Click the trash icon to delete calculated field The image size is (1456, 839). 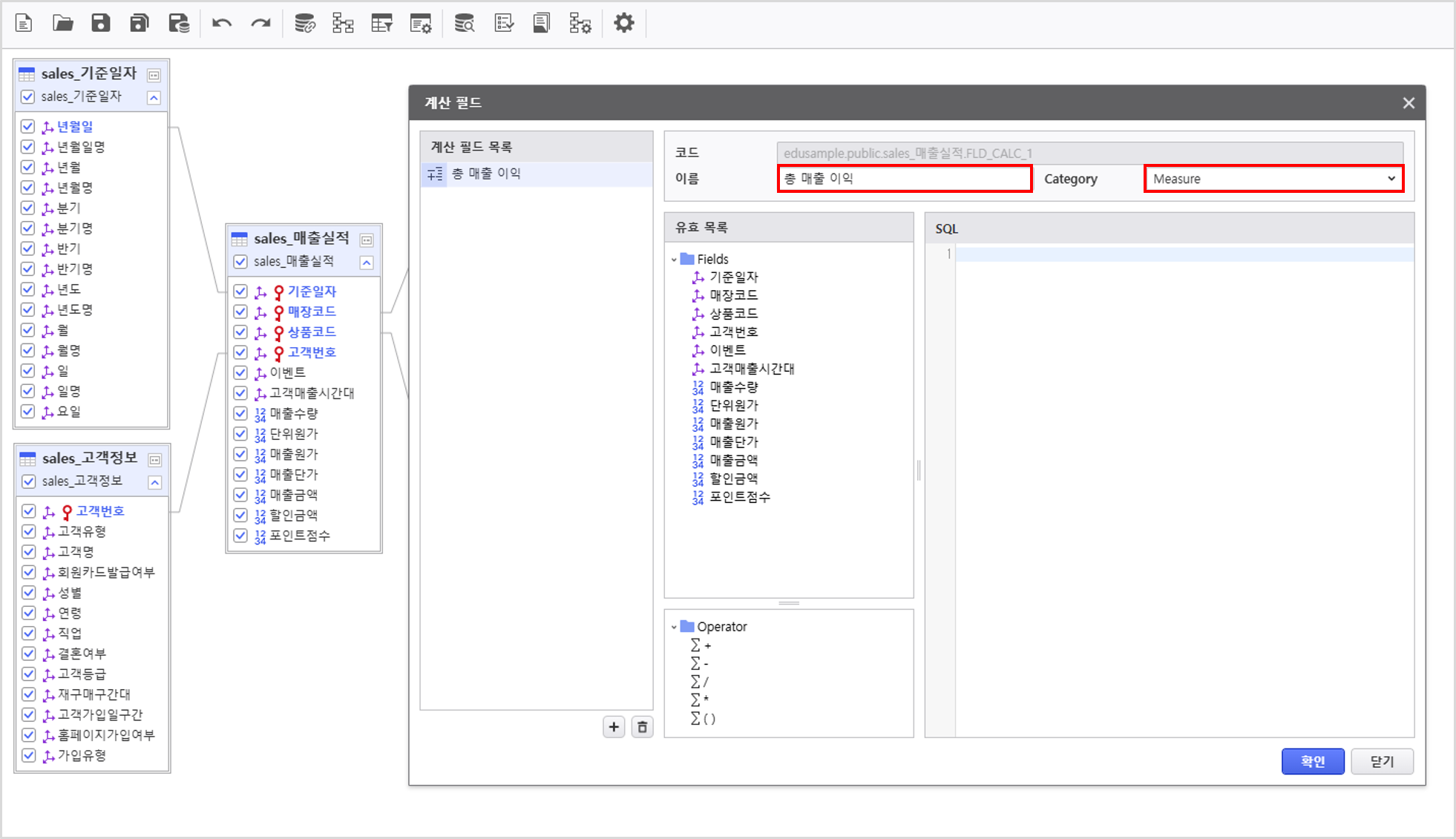(x=643, y=727)
